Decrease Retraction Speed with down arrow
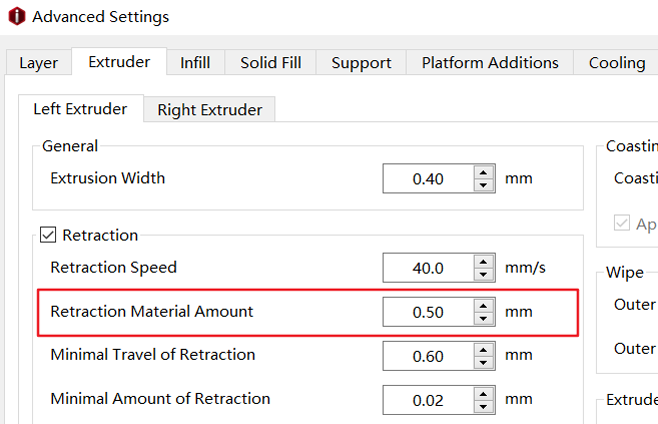The image size is (658, 424). (484, 275)
